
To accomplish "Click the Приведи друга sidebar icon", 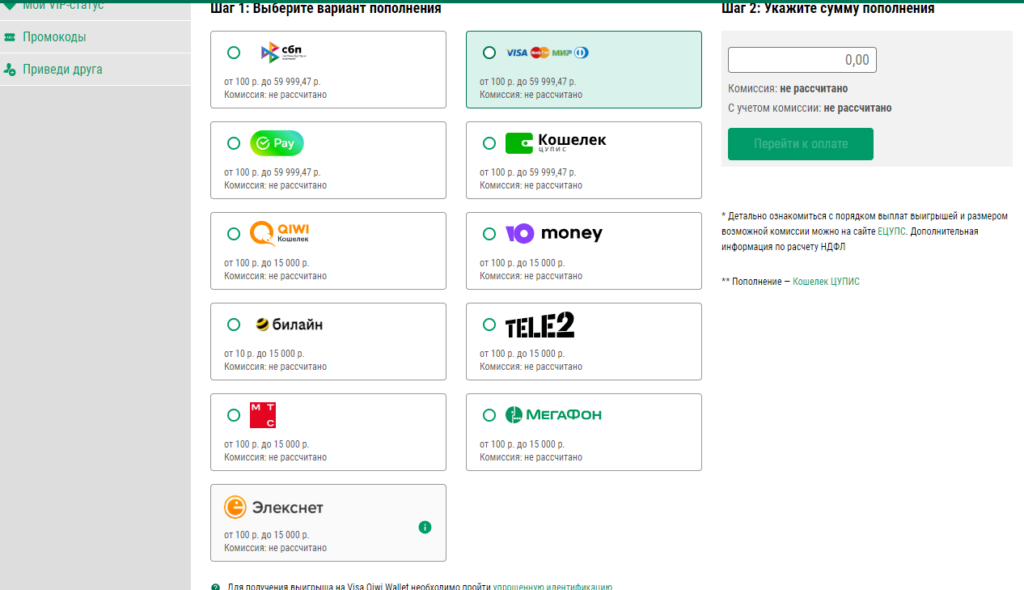I will 10,69.
